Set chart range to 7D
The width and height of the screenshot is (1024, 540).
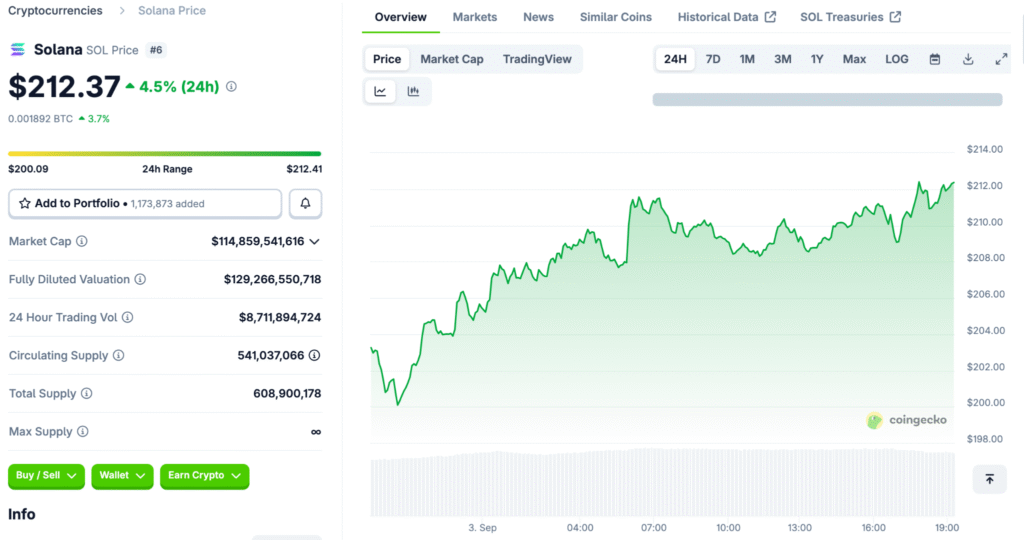tap(713, 59)
